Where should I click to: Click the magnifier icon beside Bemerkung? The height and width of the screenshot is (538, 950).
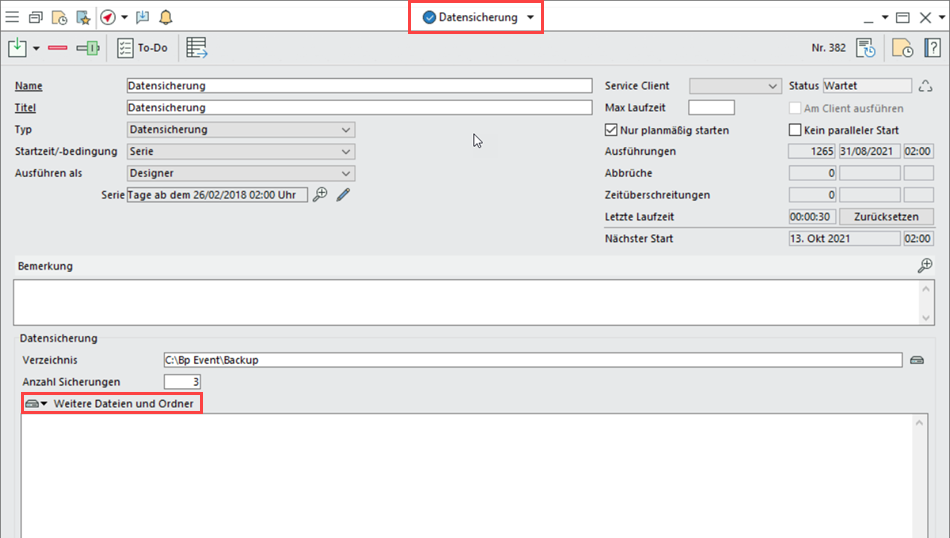(925, 266)
